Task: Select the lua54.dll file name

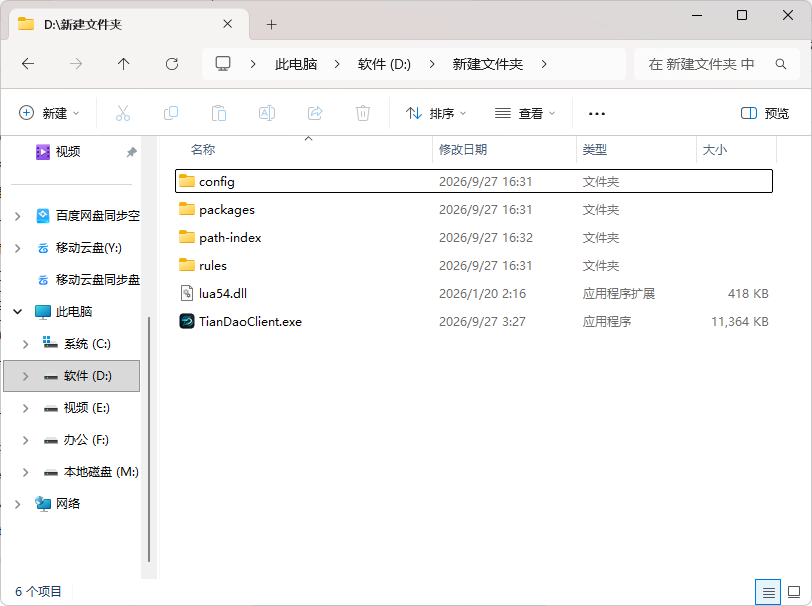Action: (x=223, y=294)
